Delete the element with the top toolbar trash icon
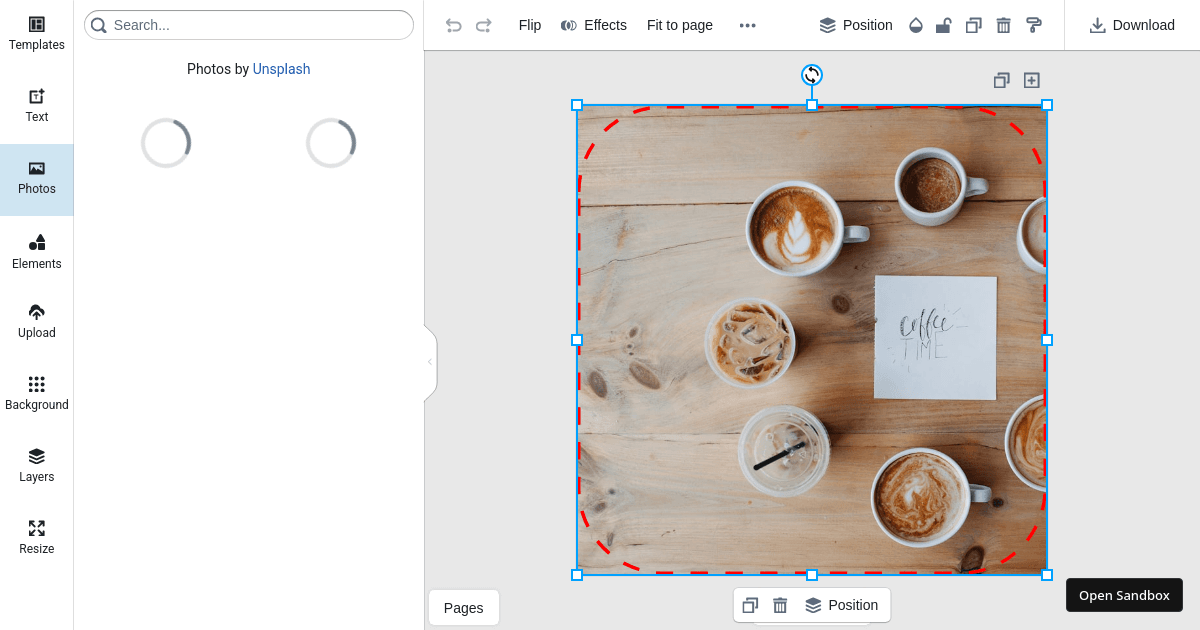Viewport: 1200px width, 630px height. click(1004, 25)
